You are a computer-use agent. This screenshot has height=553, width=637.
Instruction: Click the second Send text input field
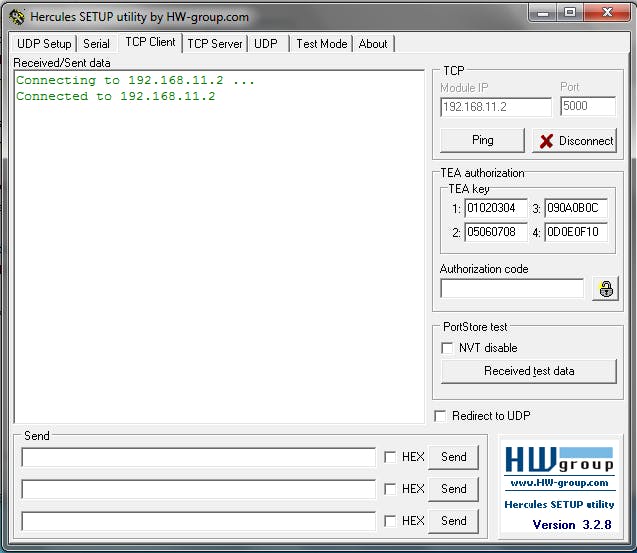tap(198, 489)
